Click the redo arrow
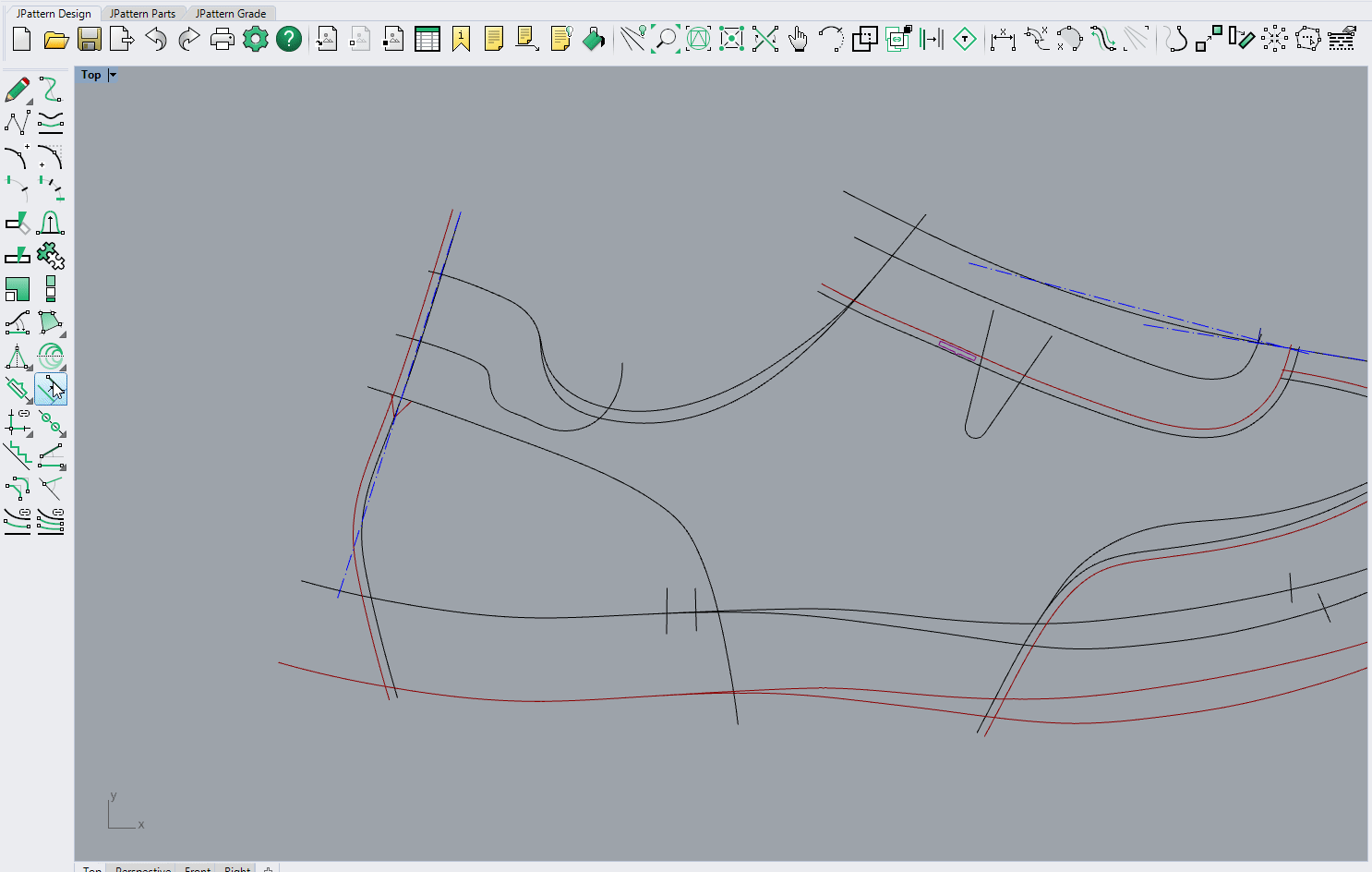Viewport: 1372px width, 872px height. point(189,39)
